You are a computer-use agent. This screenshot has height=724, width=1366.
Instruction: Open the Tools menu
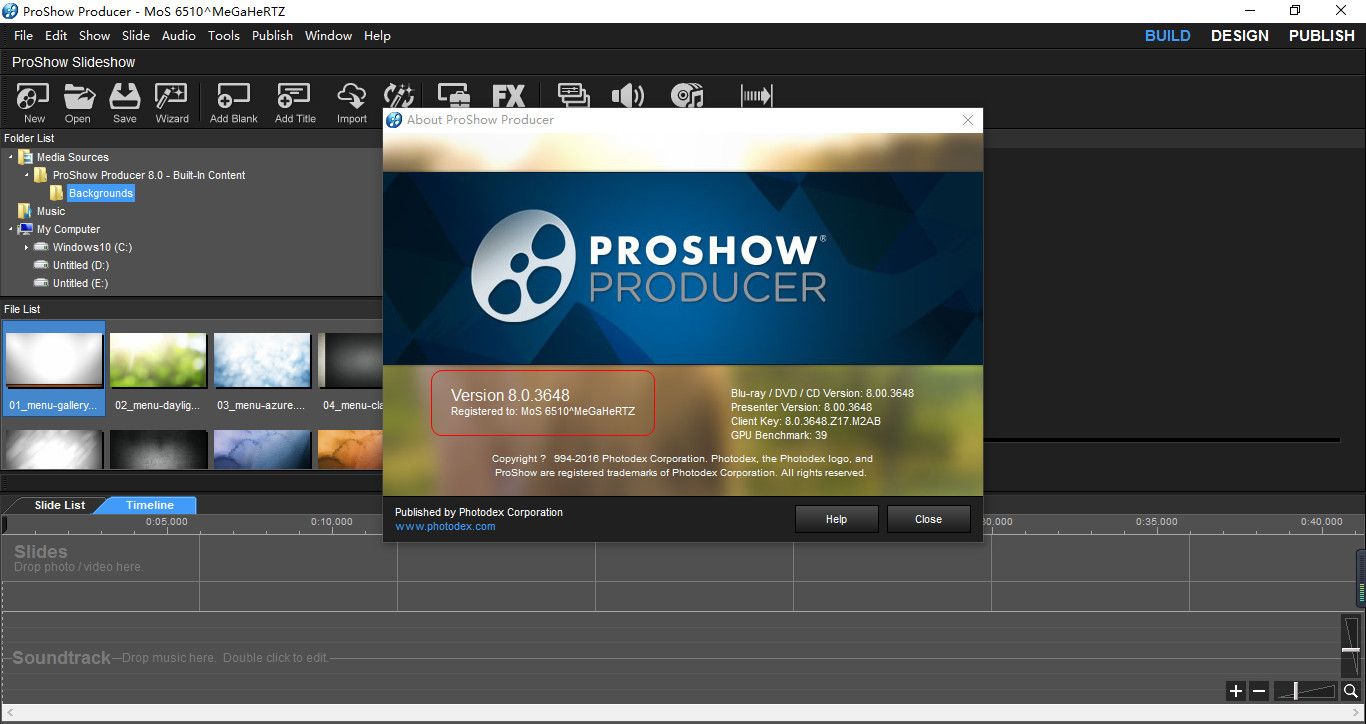click(x=224, y=35)
